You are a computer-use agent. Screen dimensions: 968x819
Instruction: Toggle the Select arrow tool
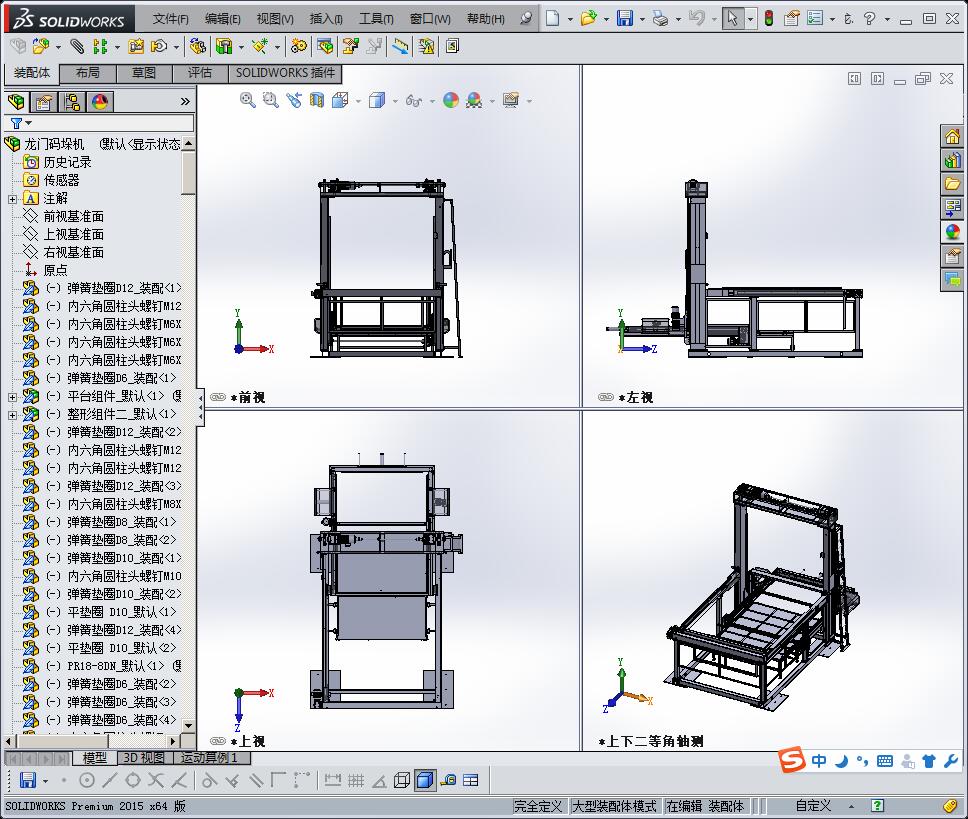coord(732,19)
